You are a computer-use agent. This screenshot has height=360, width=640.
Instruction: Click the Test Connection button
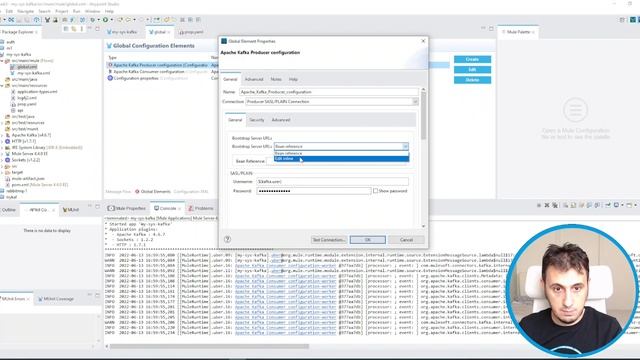[329, 240]
